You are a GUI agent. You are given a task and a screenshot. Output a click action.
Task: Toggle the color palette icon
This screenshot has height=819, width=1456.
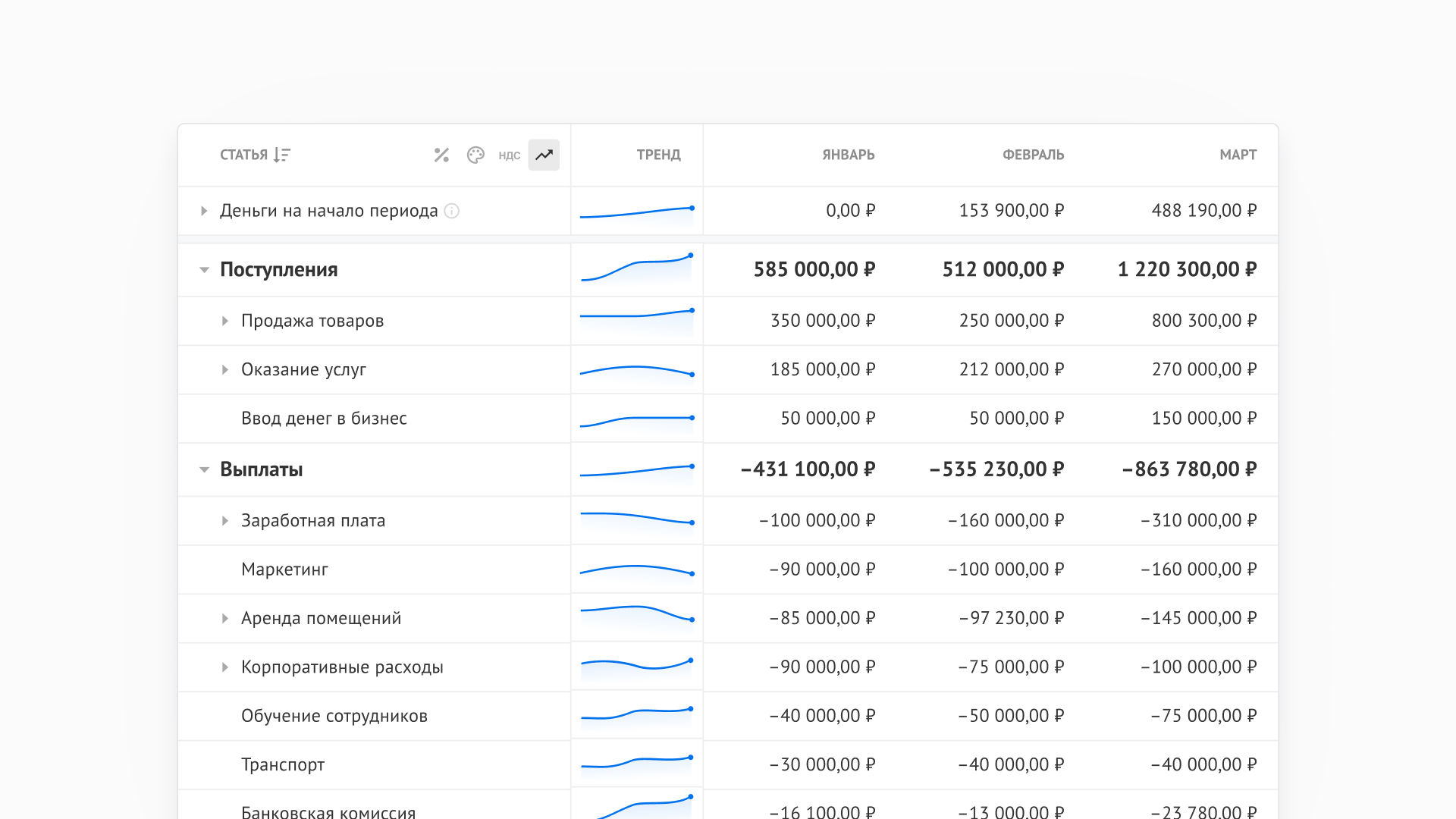tap(475, 155)
